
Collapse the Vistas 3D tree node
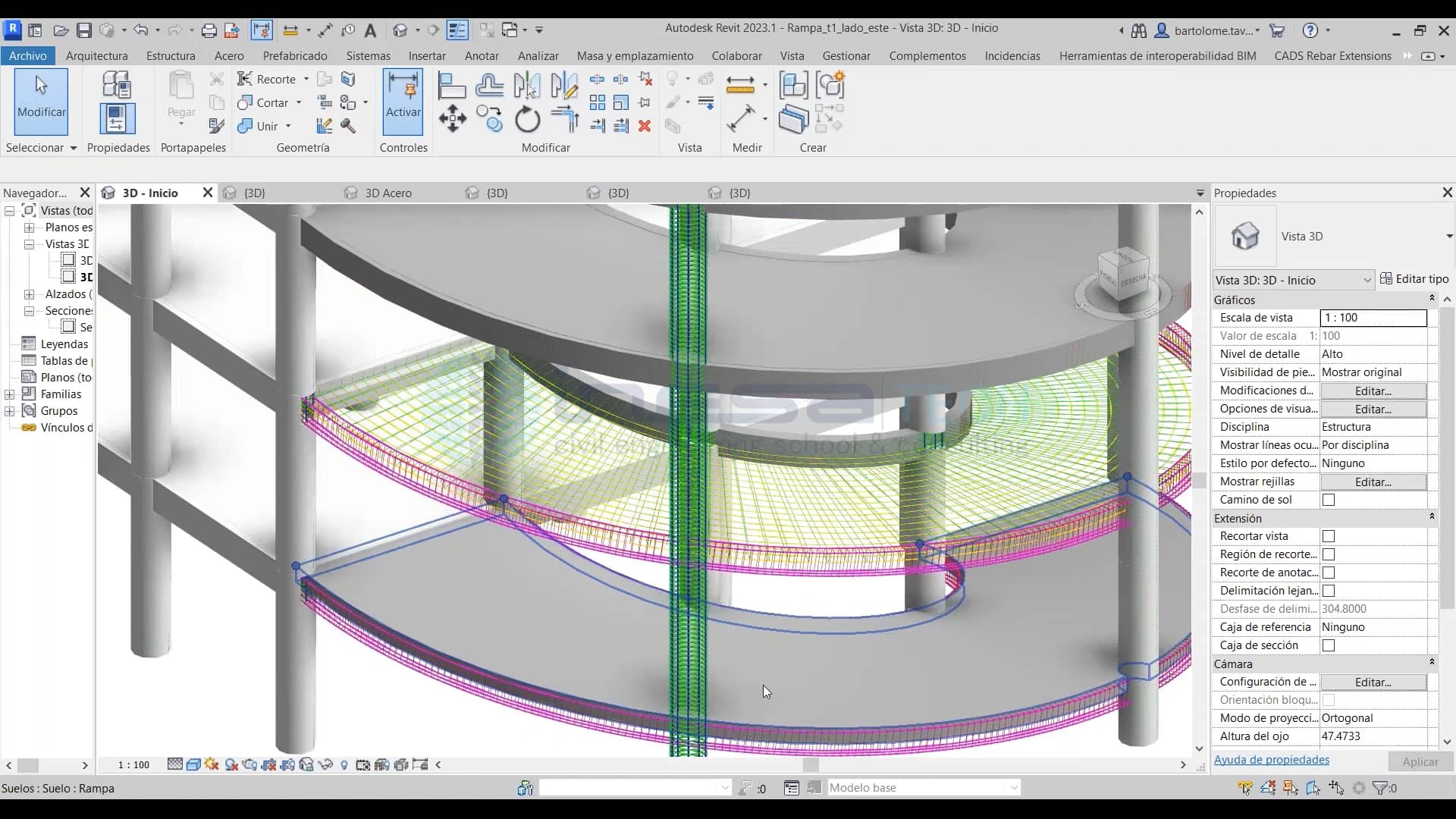tap(29, 243)
